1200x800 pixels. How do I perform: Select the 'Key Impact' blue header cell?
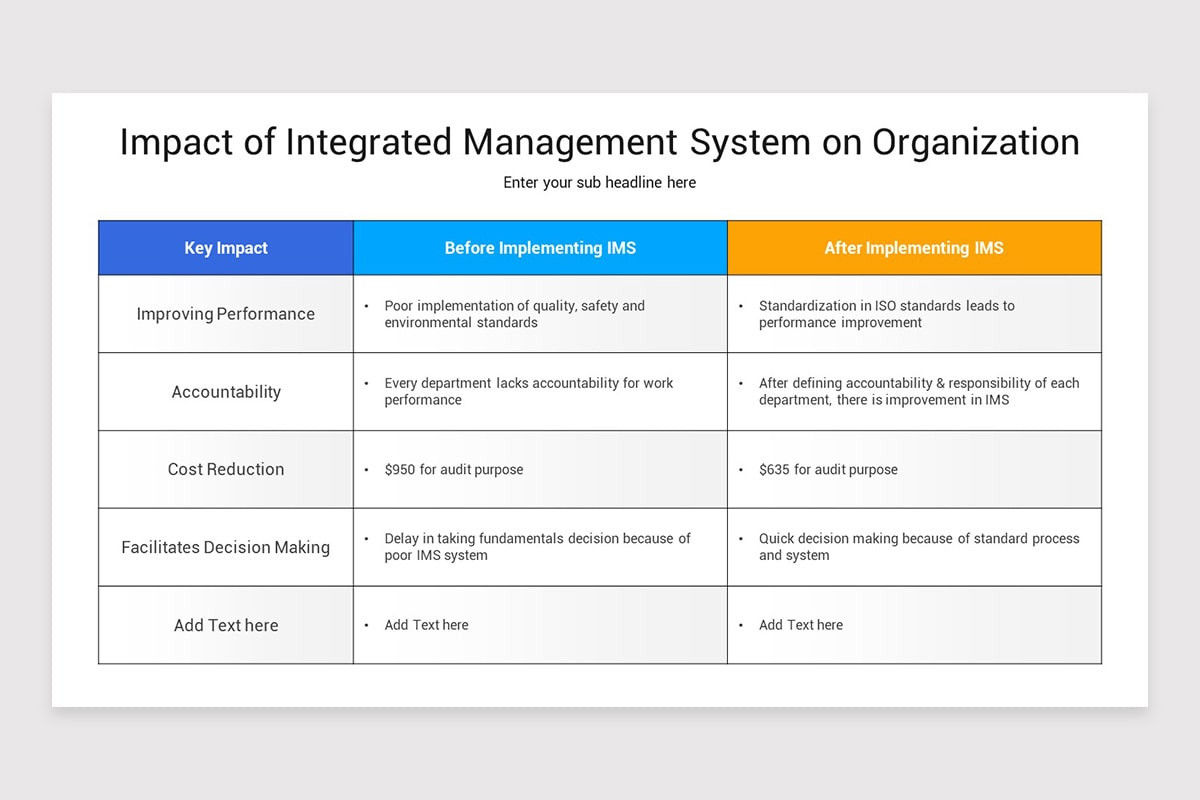point(225,248)
